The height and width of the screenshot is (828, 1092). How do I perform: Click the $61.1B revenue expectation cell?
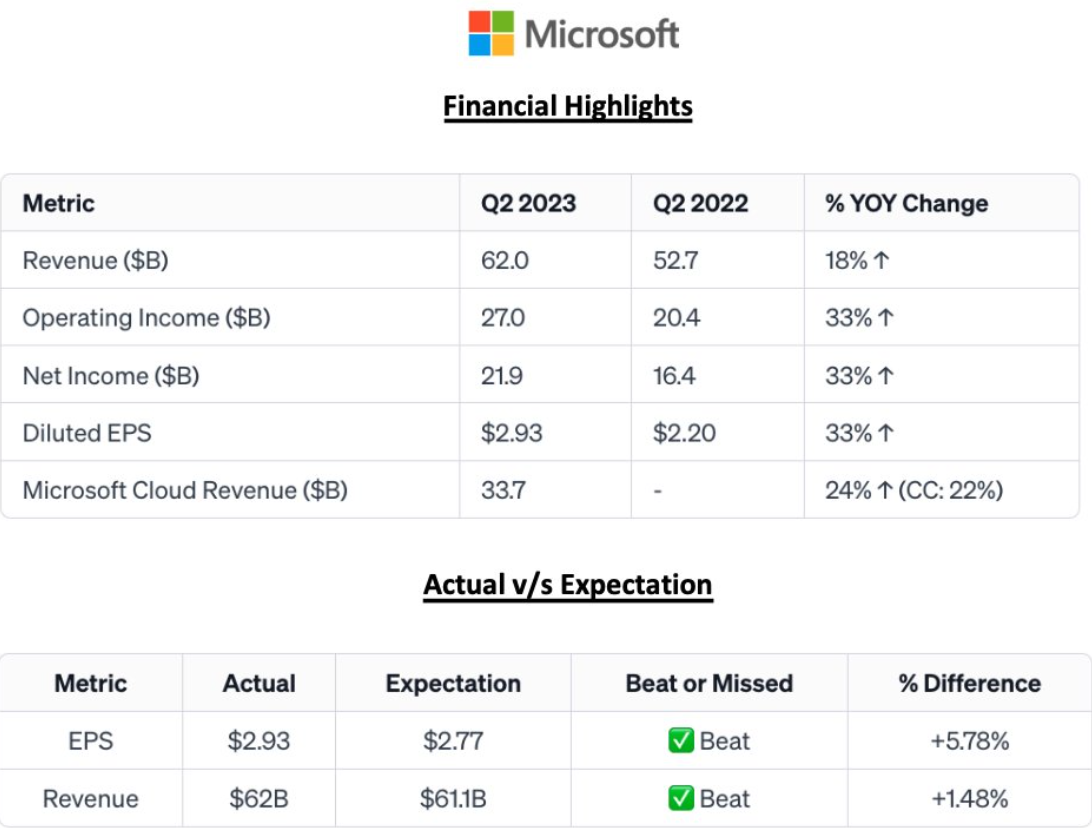point(453,798)
